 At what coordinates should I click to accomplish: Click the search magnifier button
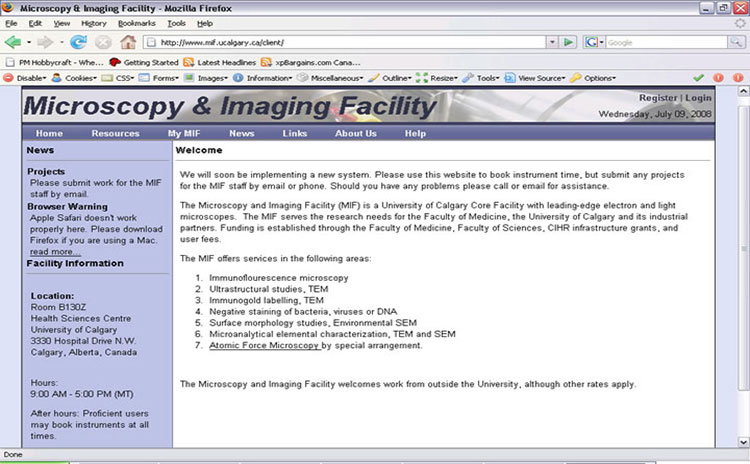[736, 42]
